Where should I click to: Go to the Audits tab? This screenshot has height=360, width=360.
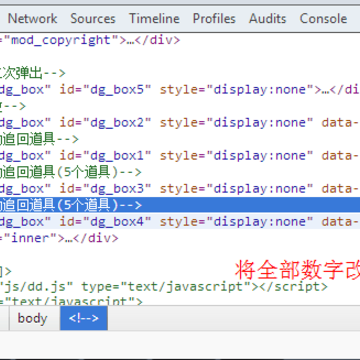[x=267, y=19]
